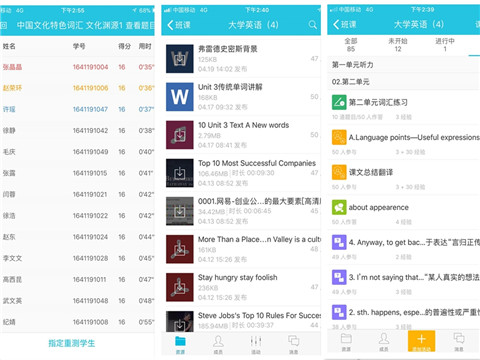The height and width of the screenshot is (360, 480).
Task: Select 活动 sliders tab in middle screen
Action: [256, 345]
